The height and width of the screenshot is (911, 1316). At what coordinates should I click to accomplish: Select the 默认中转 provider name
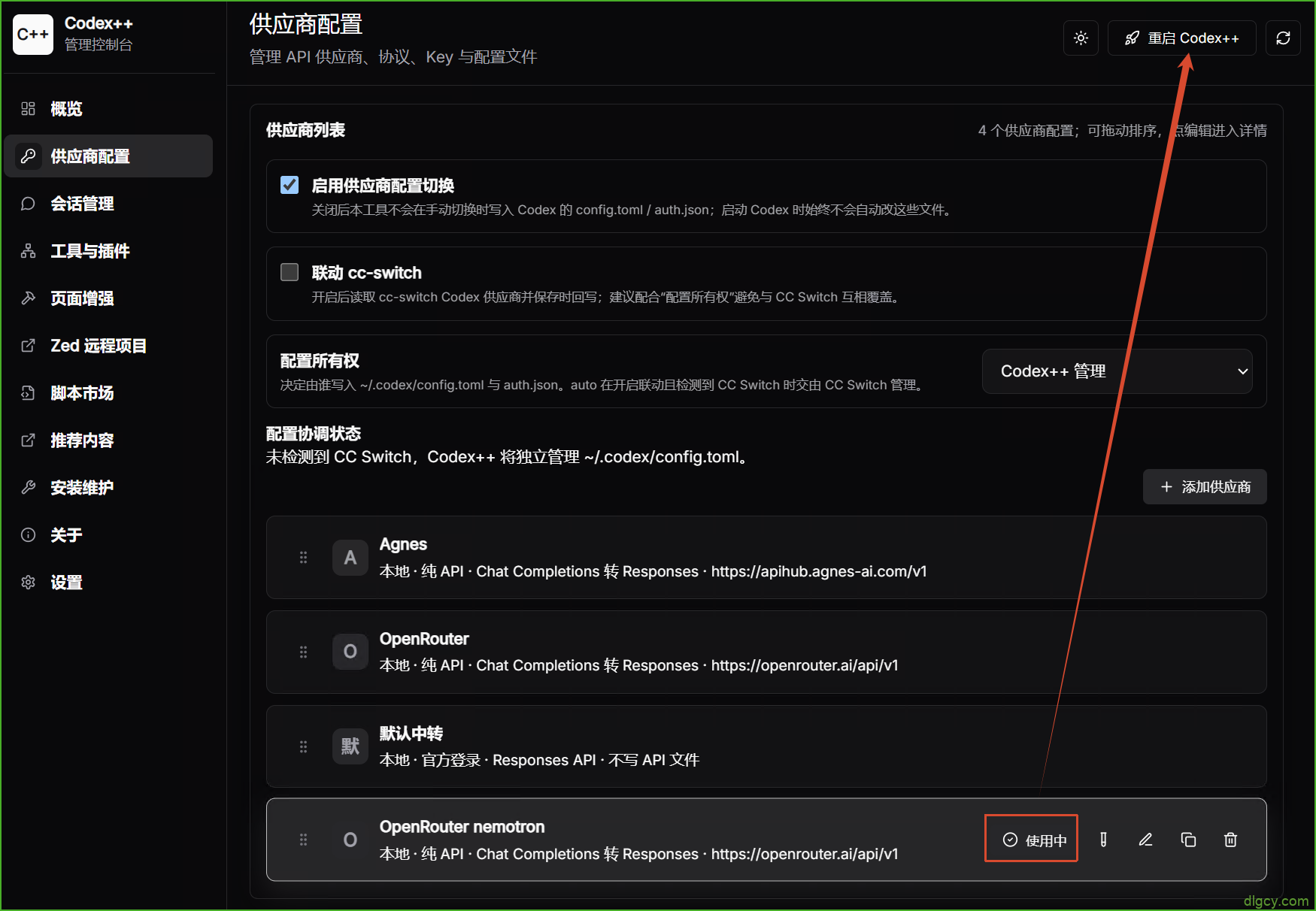click(x=411, y=734)
